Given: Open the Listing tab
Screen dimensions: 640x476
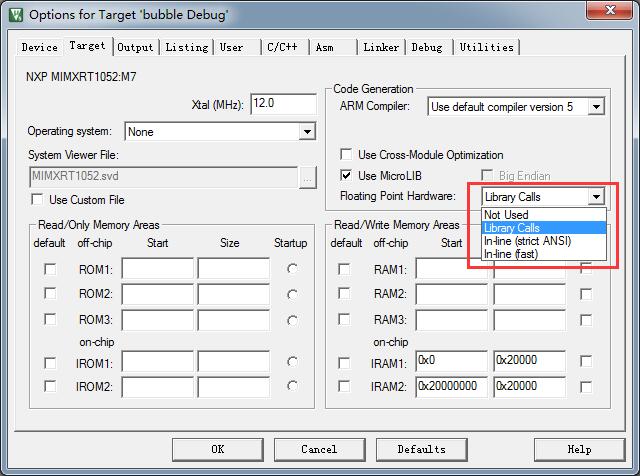Looking at the screenshot, I should click(x=187, y=47).
